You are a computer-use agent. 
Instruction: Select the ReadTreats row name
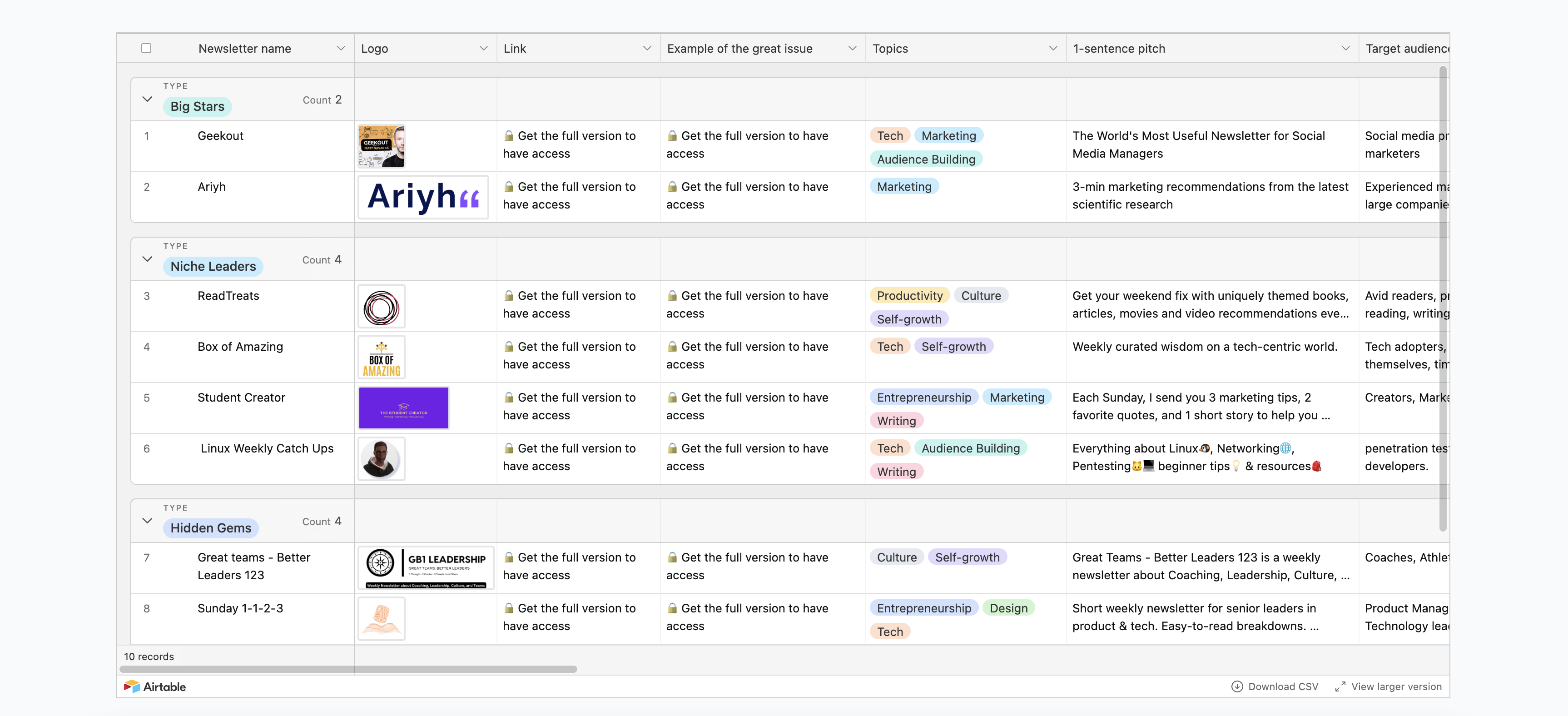pyautogui.click(x=242, y=306)
